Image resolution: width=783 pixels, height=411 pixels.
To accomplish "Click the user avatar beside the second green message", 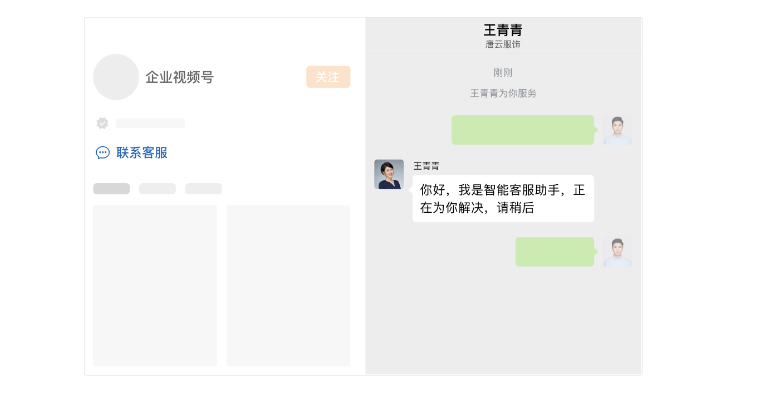I will click(x=617, y=252).
